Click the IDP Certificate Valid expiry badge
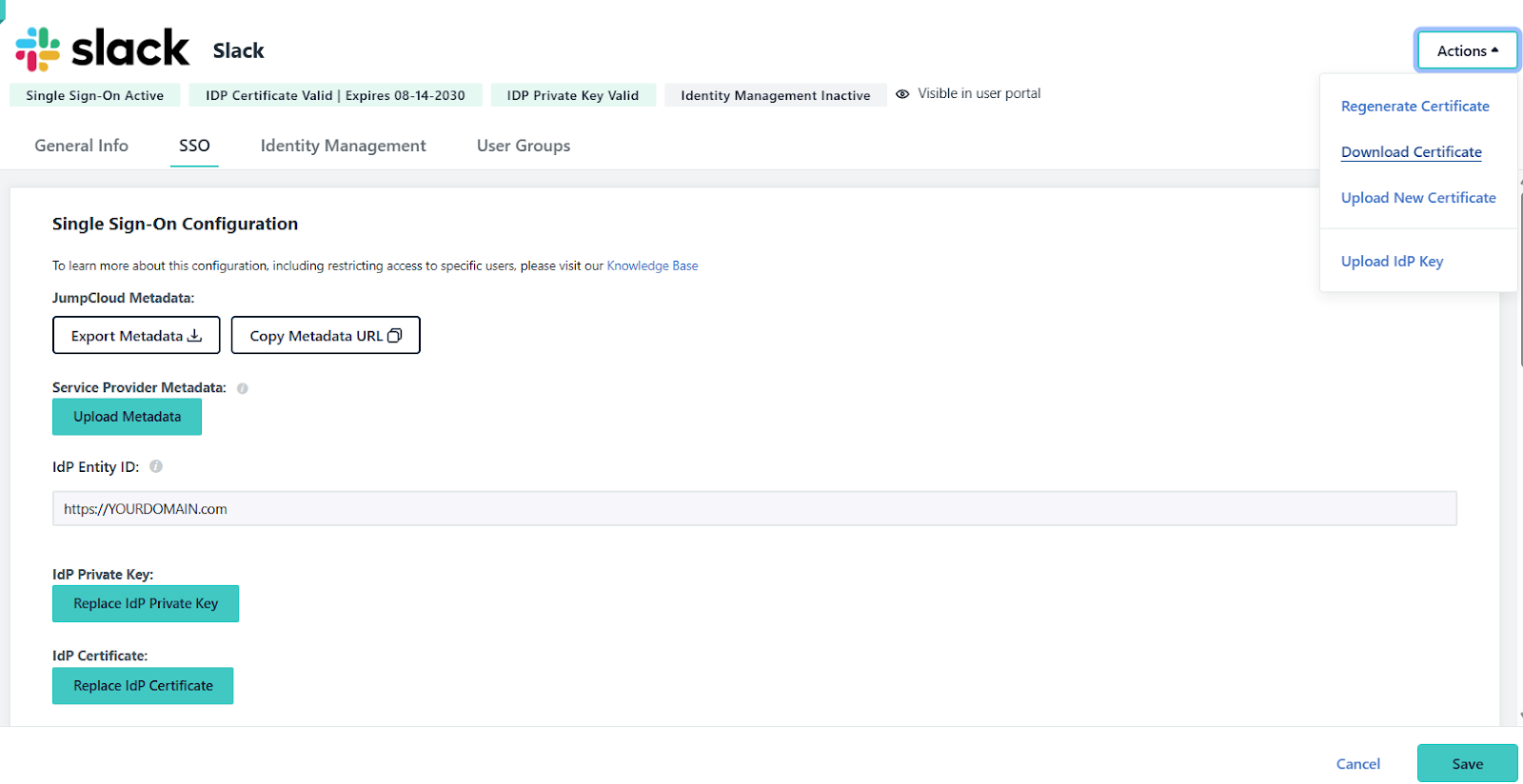The image size is (1523, 784). point(335,95)
